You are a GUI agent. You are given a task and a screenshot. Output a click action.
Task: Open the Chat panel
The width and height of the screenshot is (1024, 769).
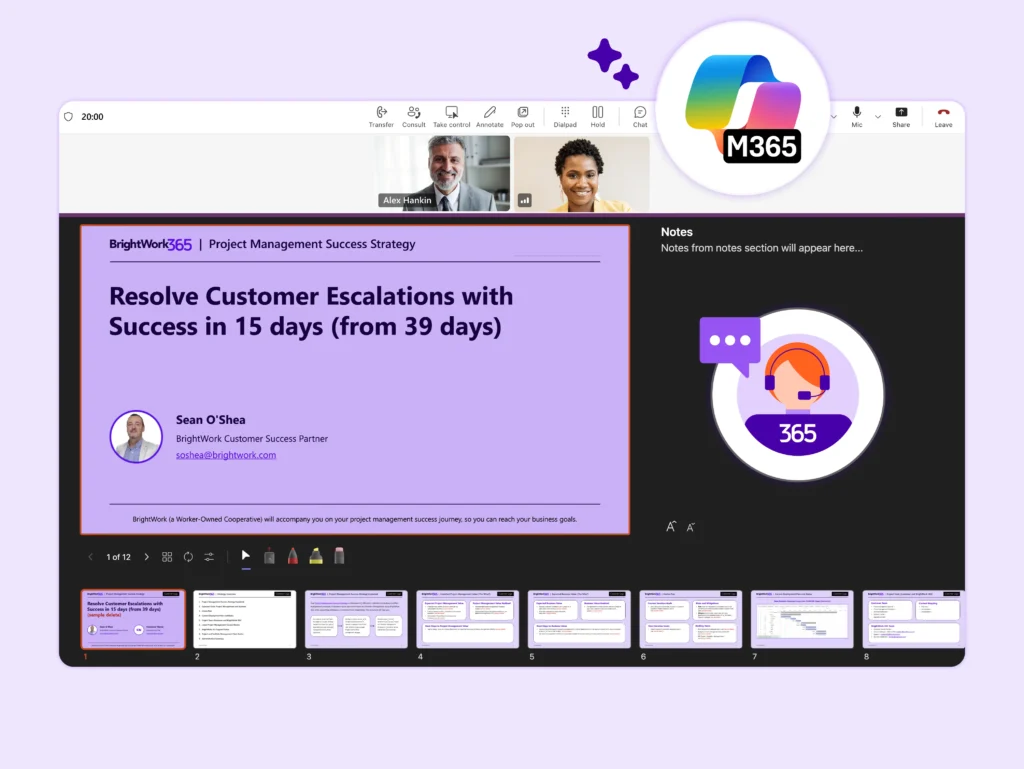click(640, 116)
